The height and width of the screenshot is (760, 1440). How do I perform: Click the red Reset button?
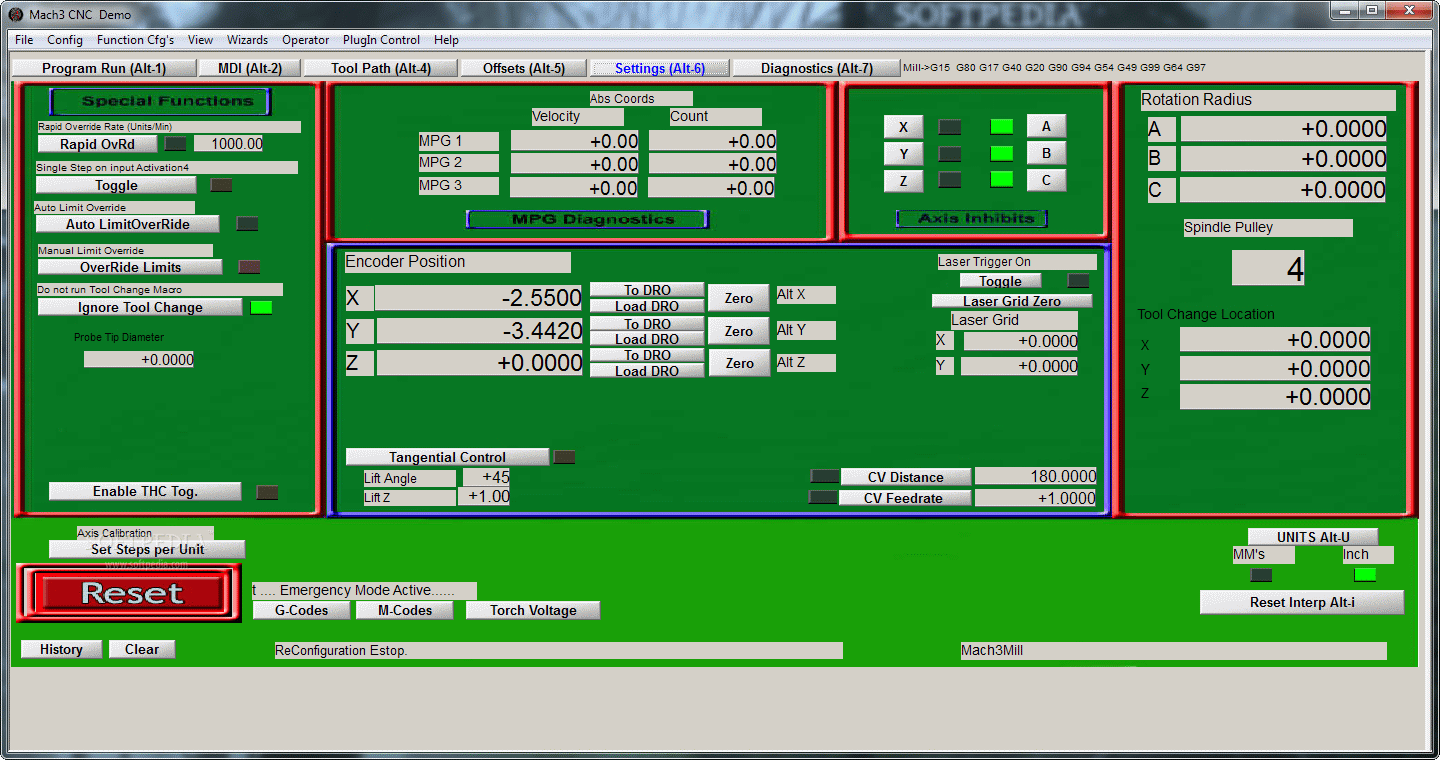[x=130, y=593]
